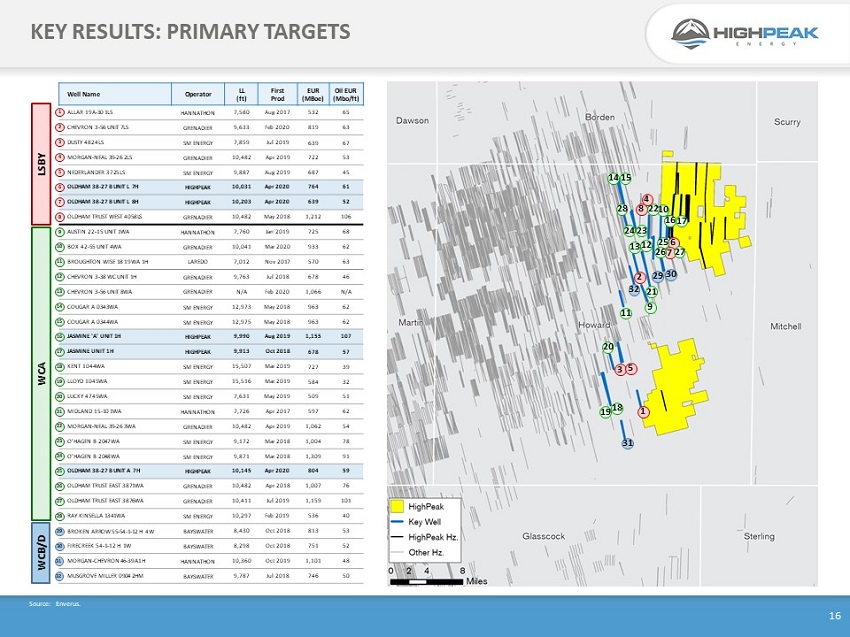Click the JASMINE 'A' UNIT 1H well name
Image resolution: width=850 pixels, height=637 pixels.
click(x=94, y=336)
